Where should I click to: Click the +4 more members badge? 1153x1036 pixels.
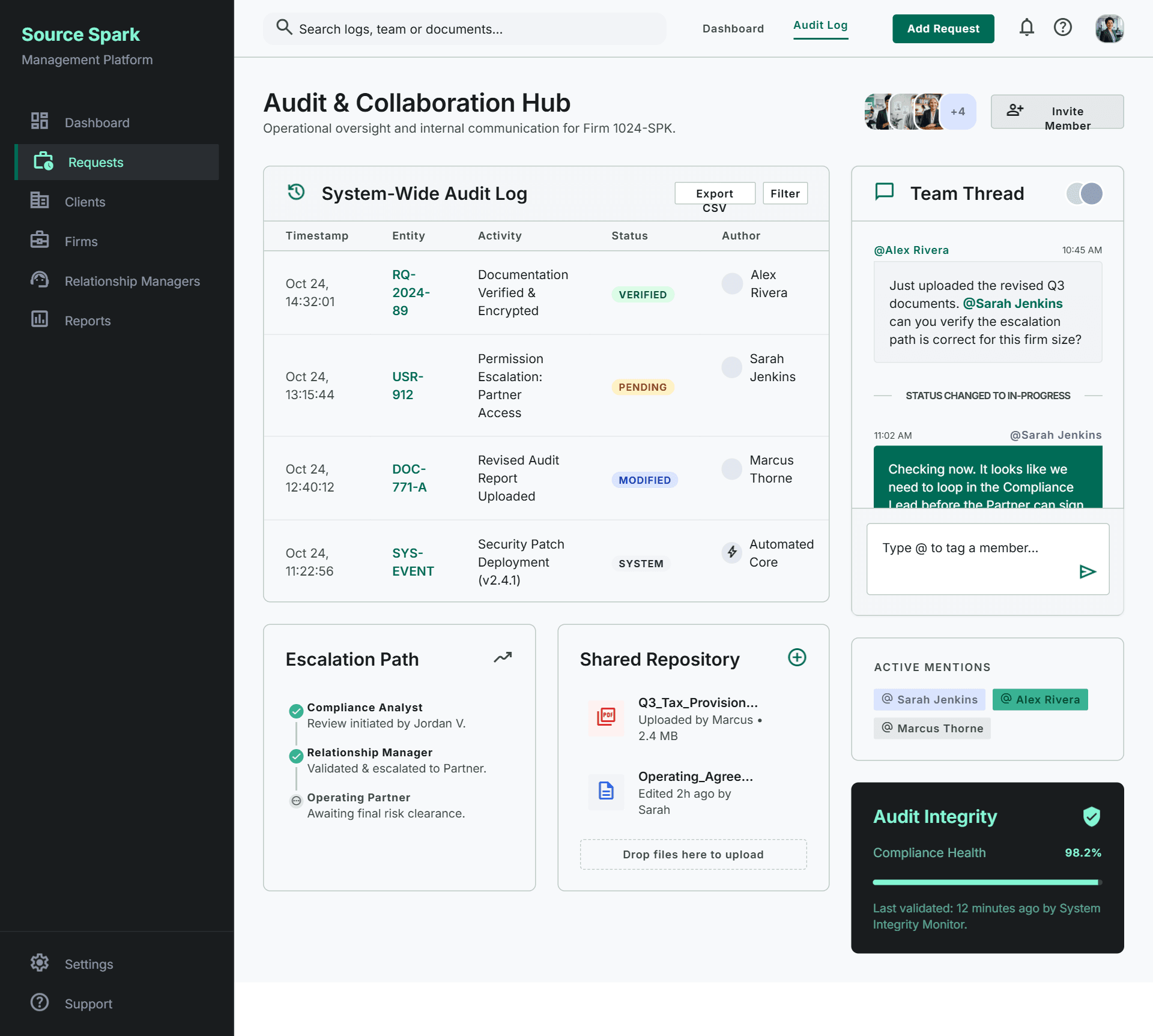pyautogui.click(x=958, y=112)
